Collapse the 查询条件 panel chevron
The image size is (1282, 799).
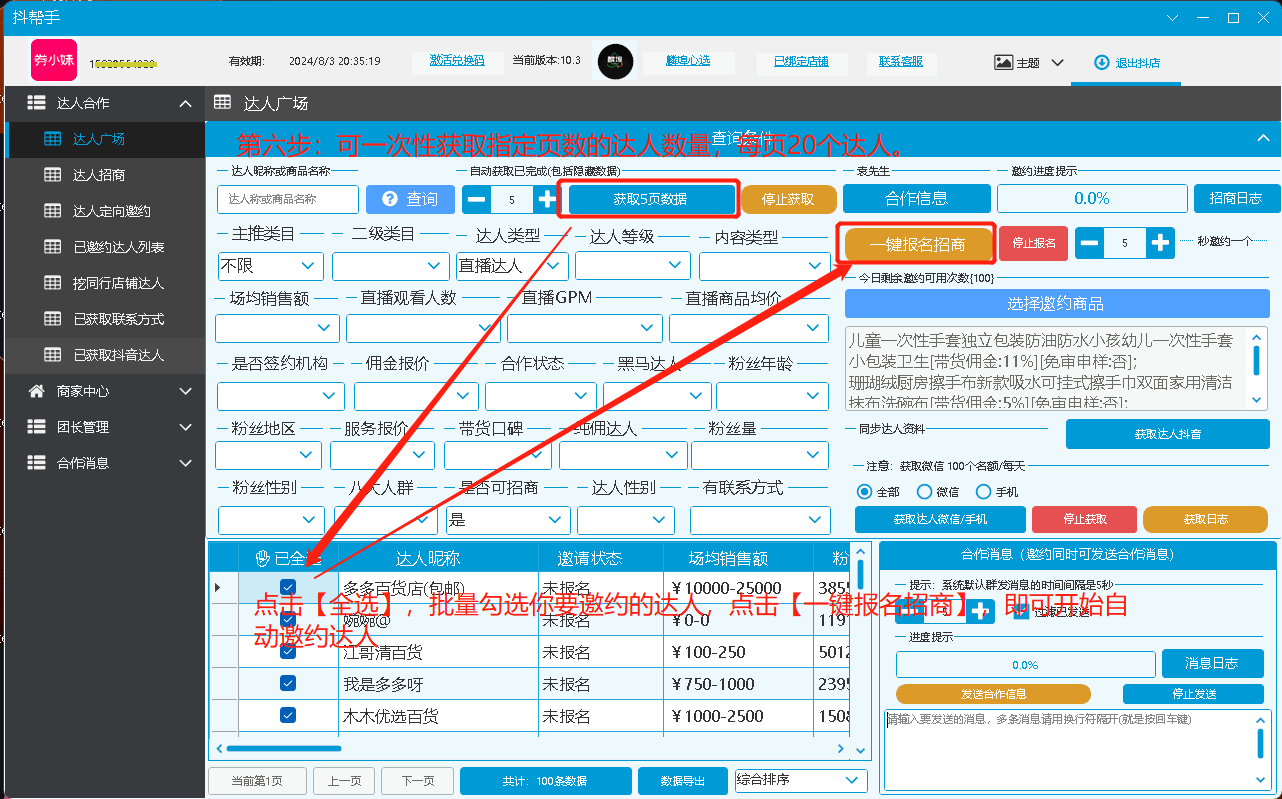[1262, 138]
